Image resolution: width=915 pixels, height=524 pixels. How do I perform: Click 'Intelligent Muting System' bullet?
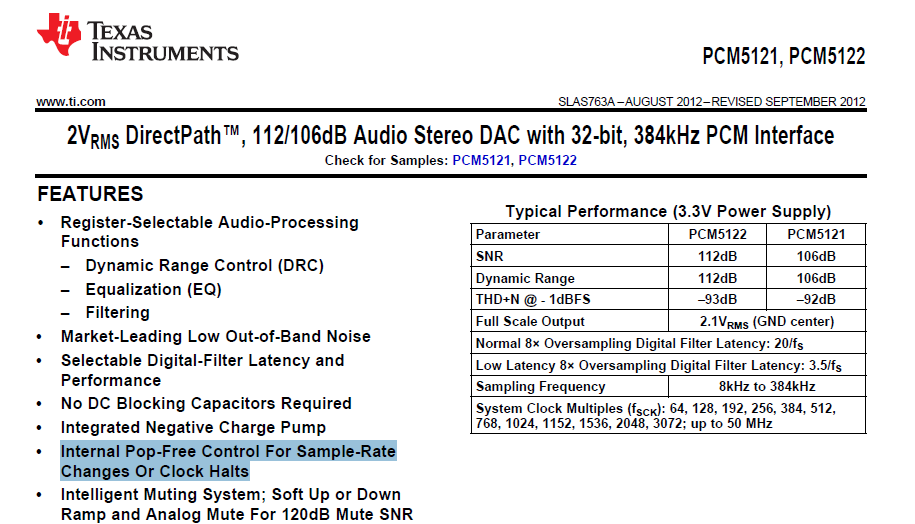pos(237,504)
